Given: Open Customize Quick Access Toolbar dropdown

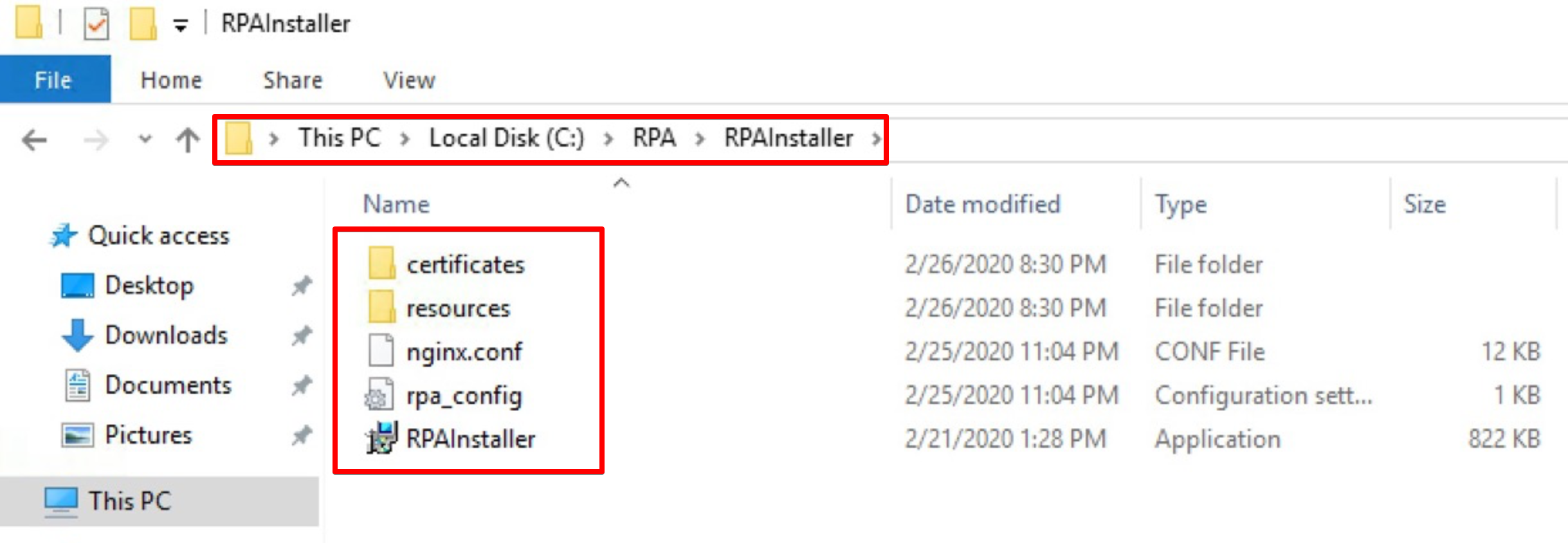Looking at the screenshot, I should click(x=181, y=26).
